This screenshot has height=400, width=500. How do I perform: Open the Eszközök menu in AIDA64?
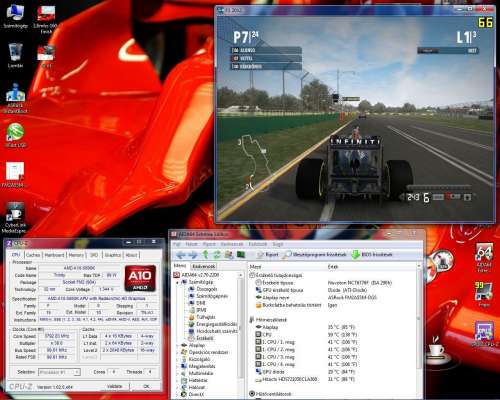[258, 244]
